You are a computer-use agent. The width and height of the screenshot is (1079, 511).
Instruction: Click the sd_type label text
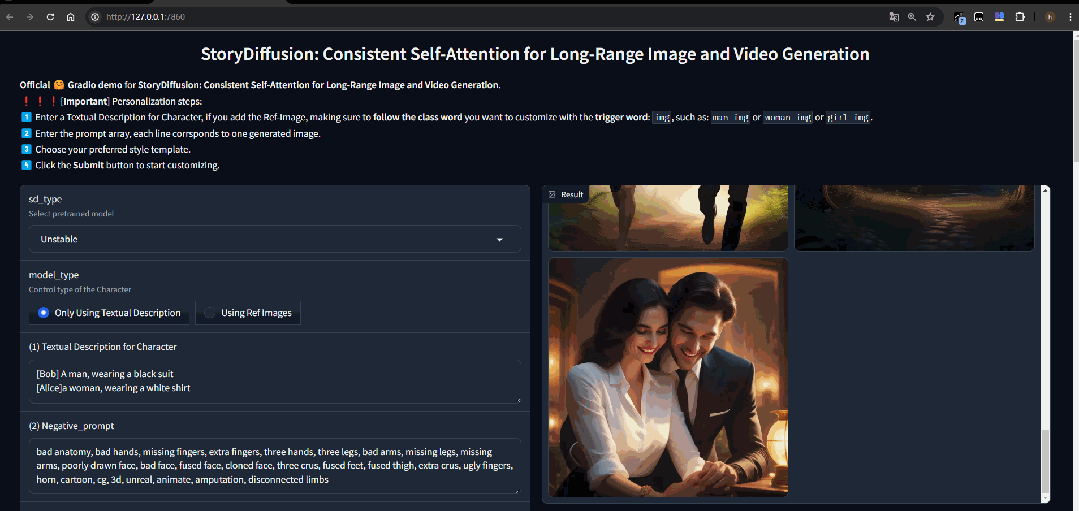pyautogui.click(x=45, y=199)
